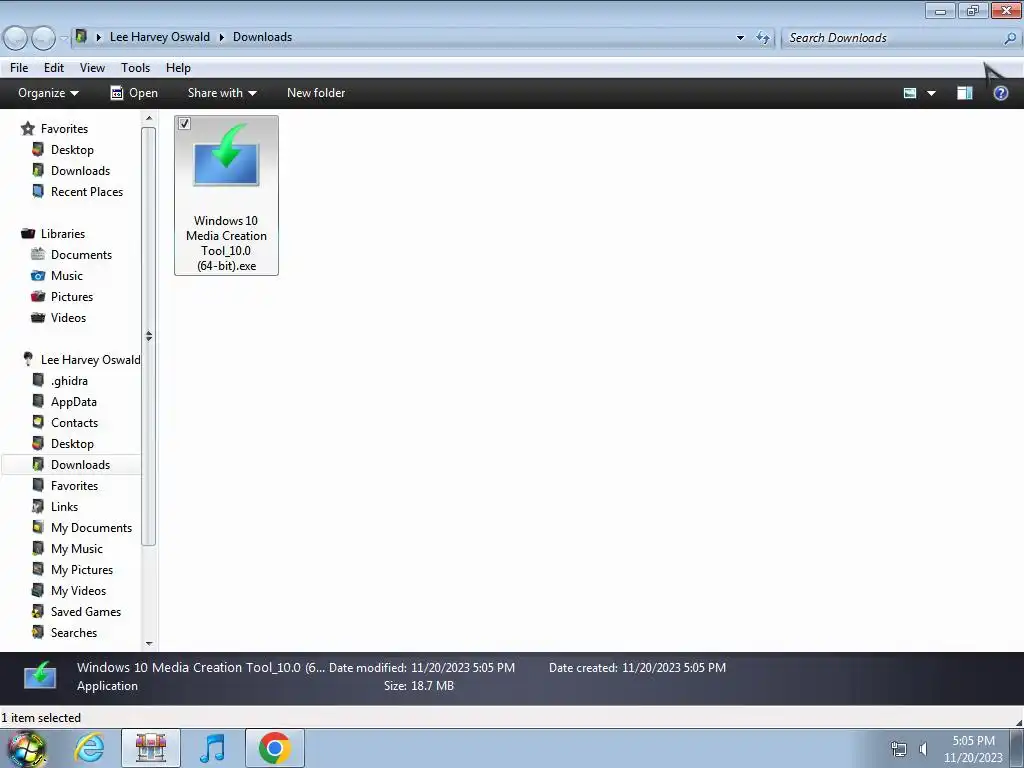1024x768 pixels.
Task: Open the View menu
Action: tap(92, 68)
